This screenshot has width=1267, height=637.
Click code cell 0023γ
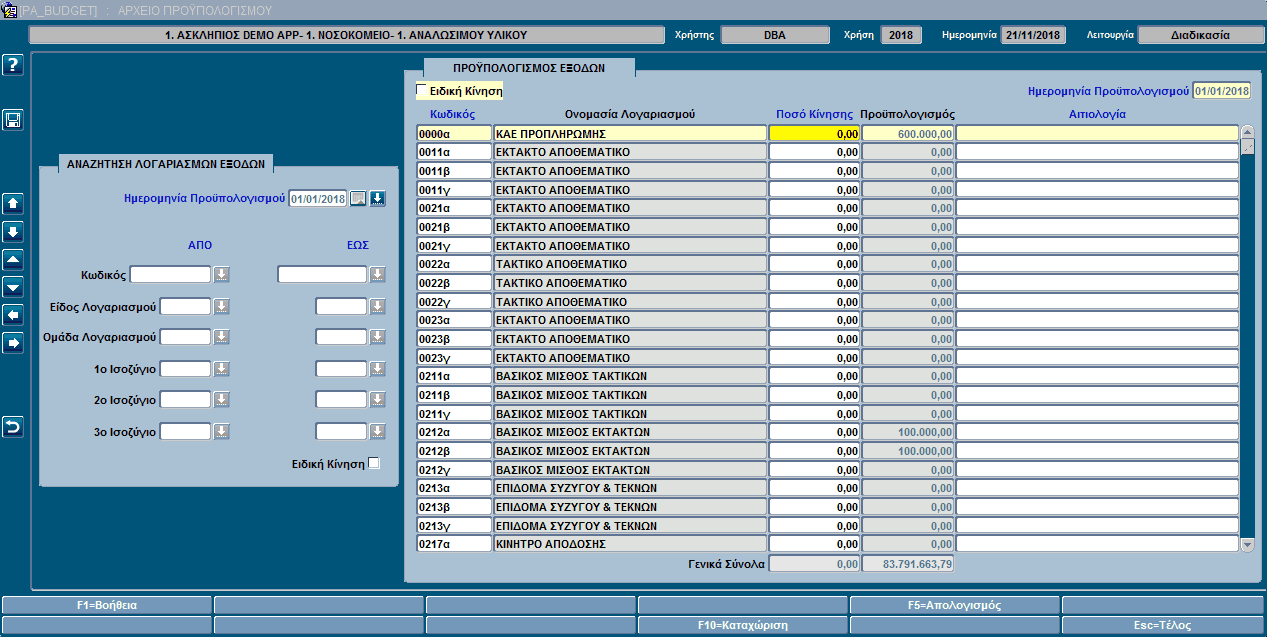click(x=454, y=357)
